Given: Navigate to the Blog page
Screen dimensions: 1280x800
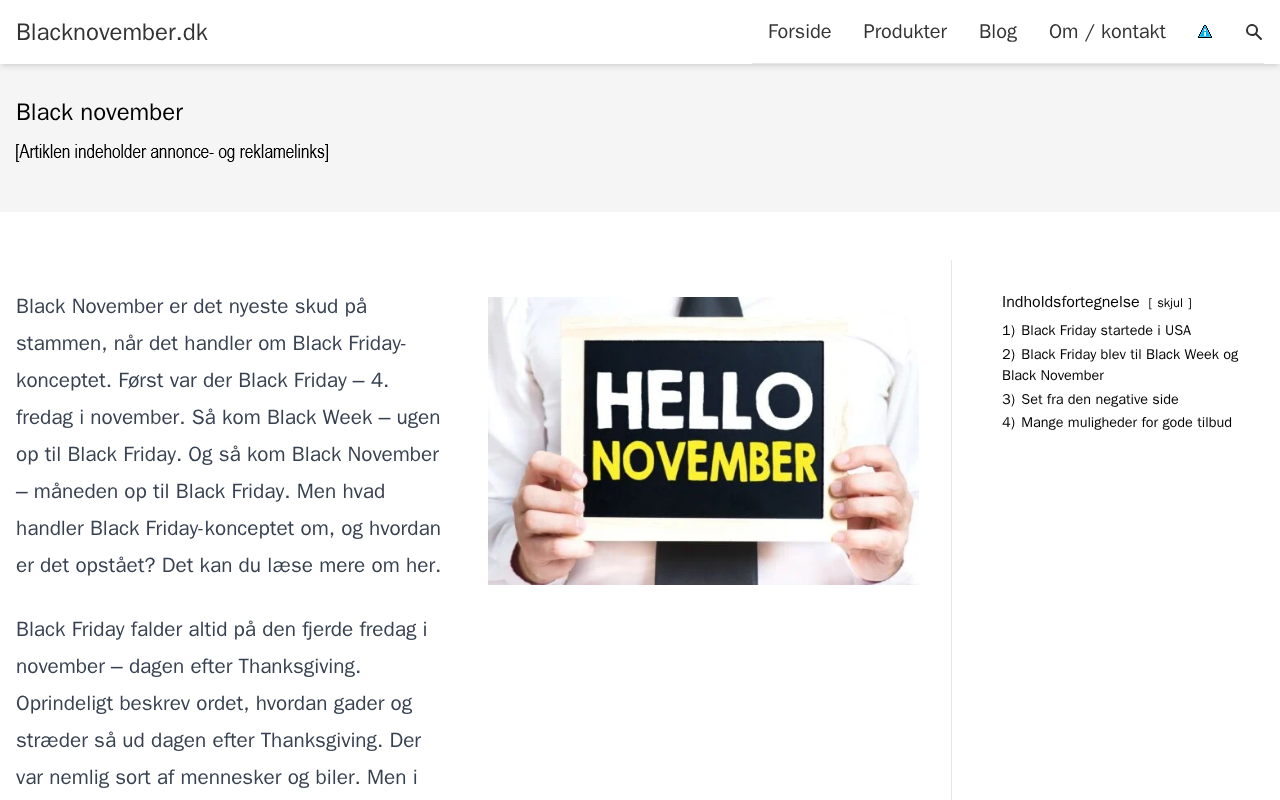Looking at the screenshot, I should (997, 32).
